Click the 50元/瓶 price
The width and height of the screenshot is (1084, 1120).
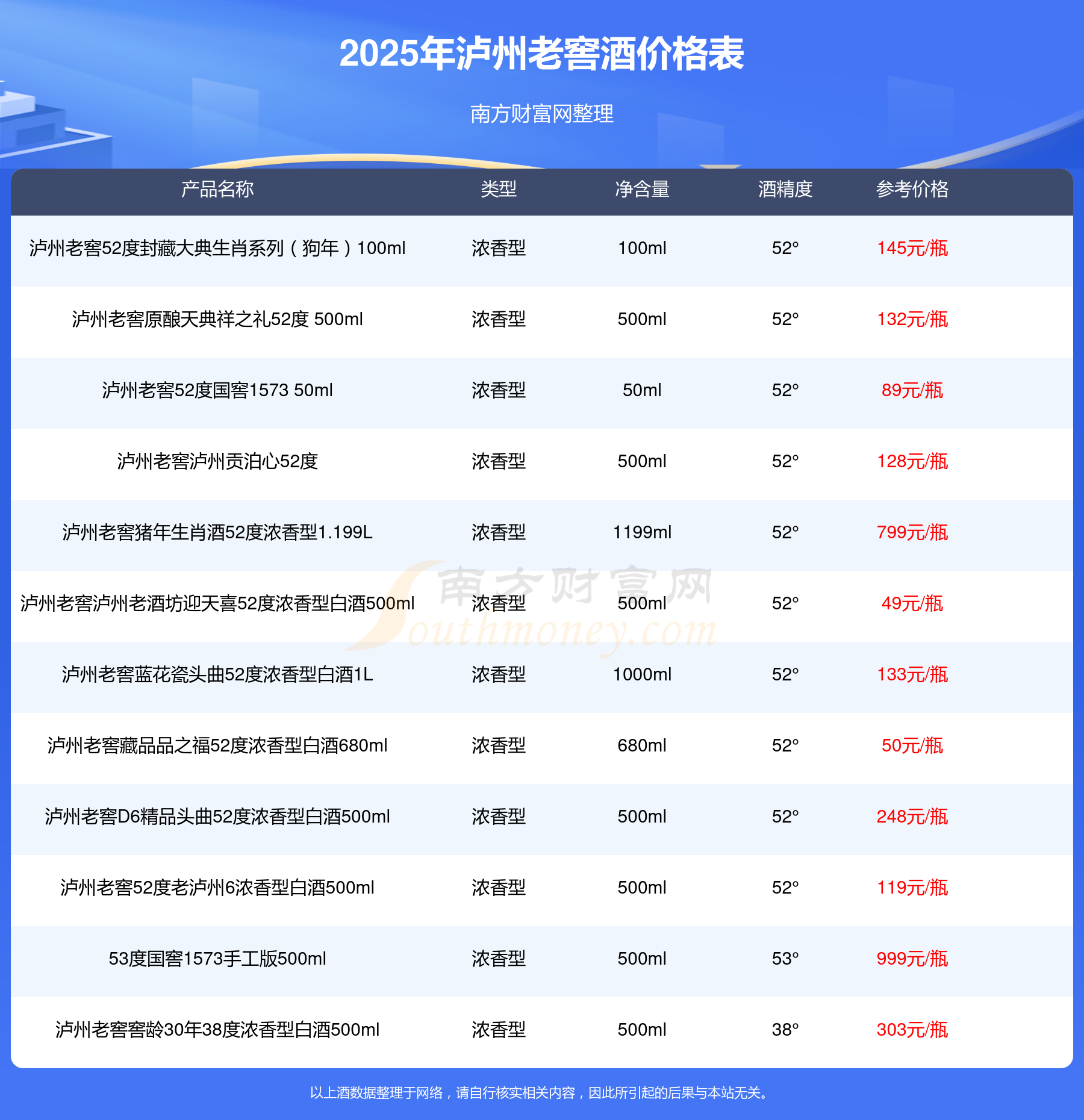click(912, 745)
